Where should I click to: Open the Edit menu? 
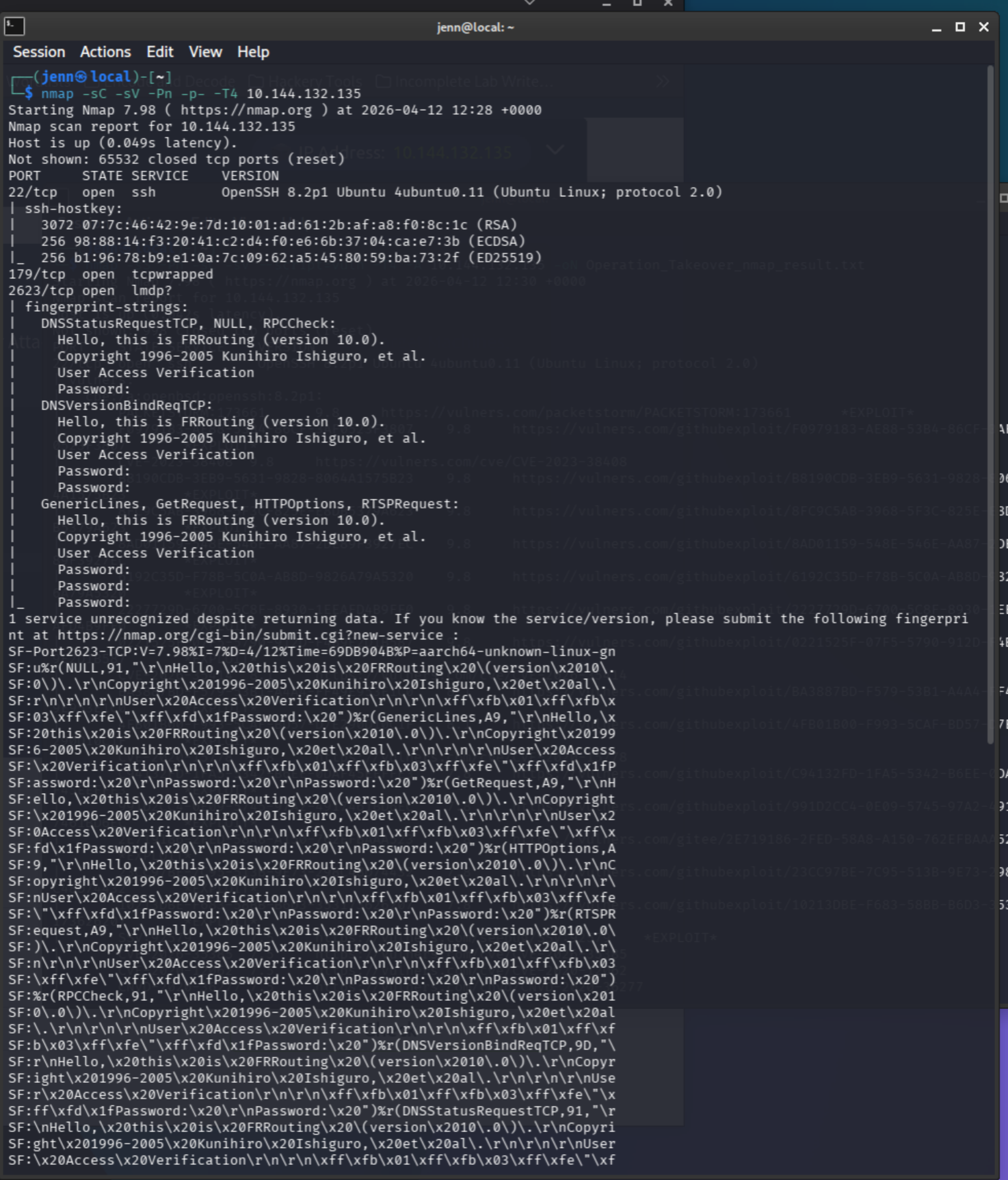(159, 52)
